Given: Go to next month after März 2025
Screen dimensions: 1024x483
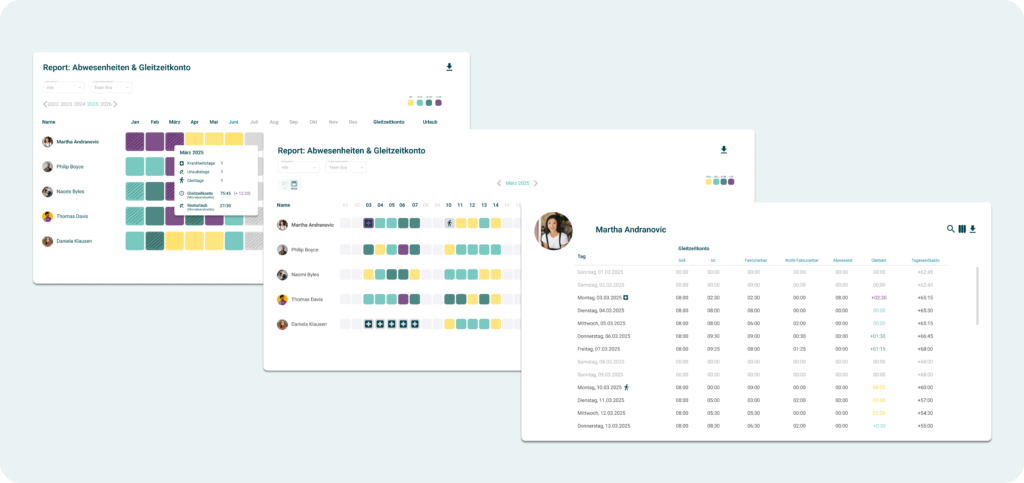Looking at the screenshot, I should coord(535,183).
